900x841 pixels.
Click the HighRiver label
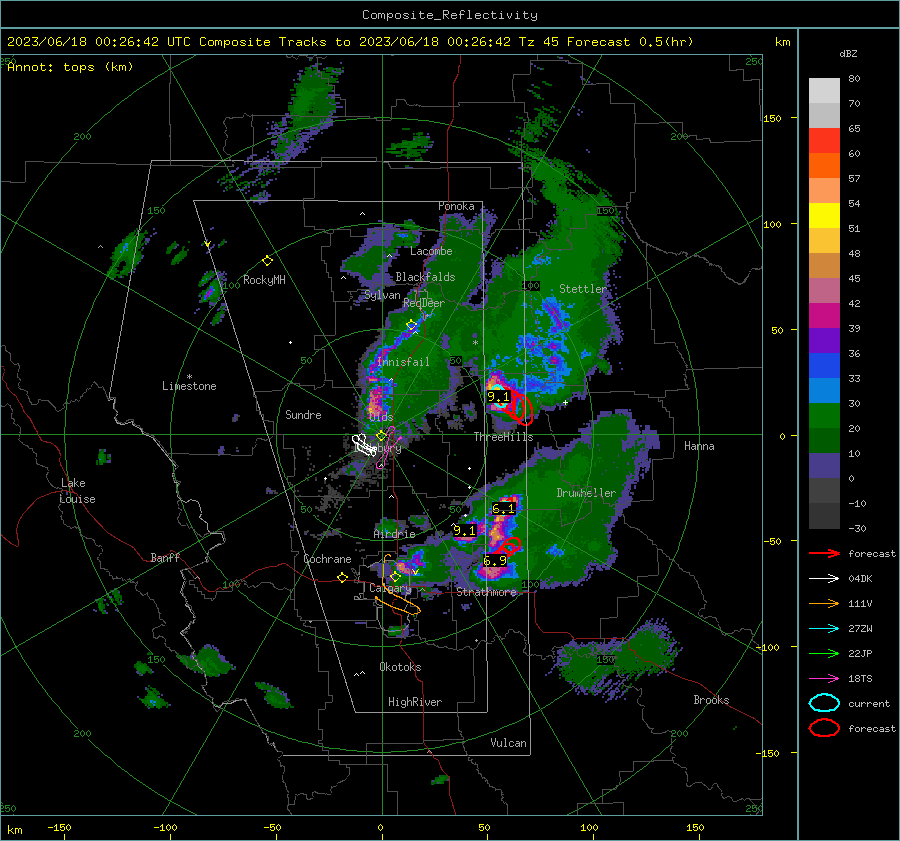(x=415, y=702)
